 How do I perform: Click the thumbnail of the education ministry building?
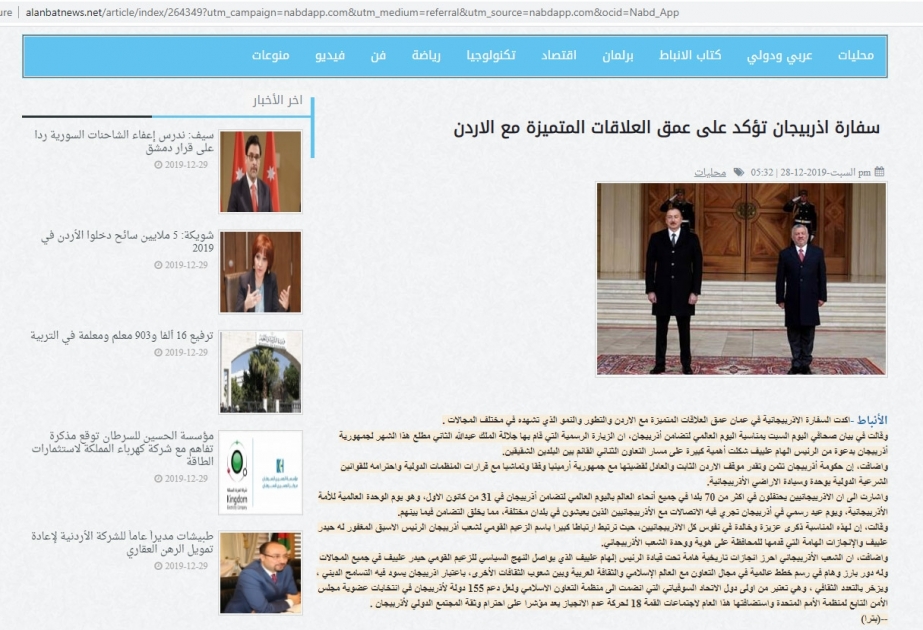click(x=261, y=372)
